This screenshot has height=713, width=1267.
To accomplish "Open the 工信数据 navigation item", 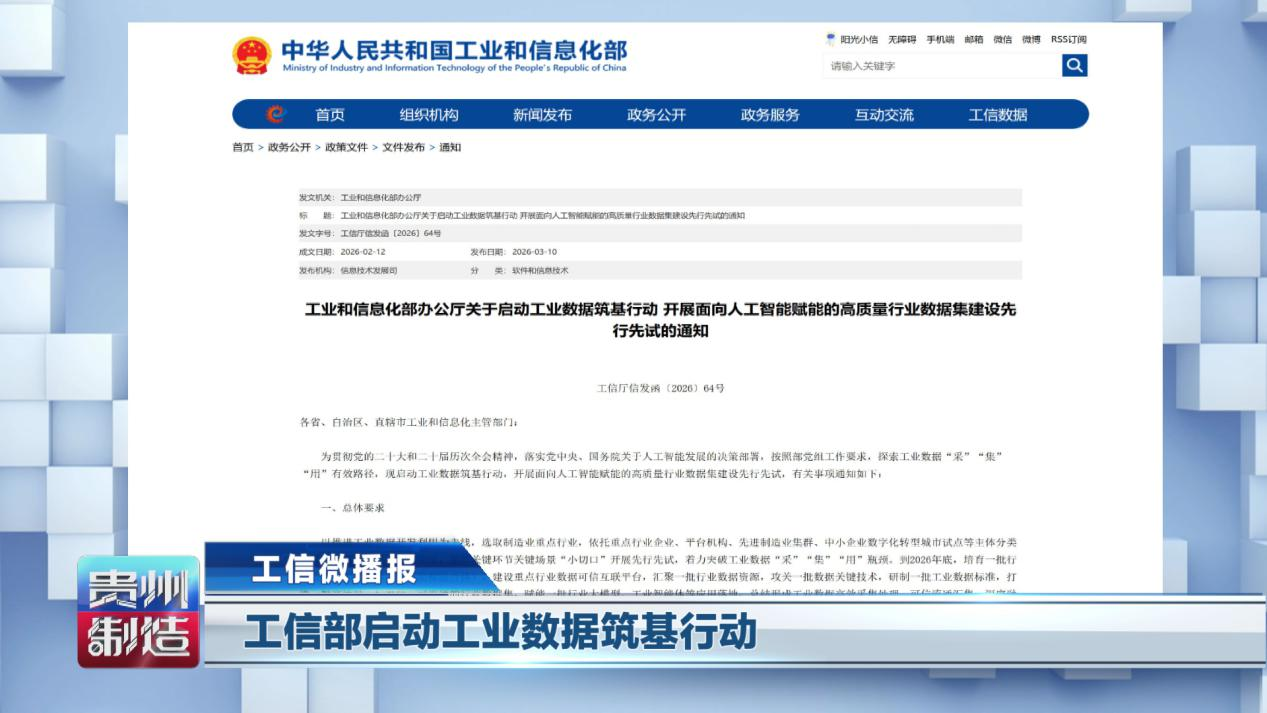I will (997, 115).
